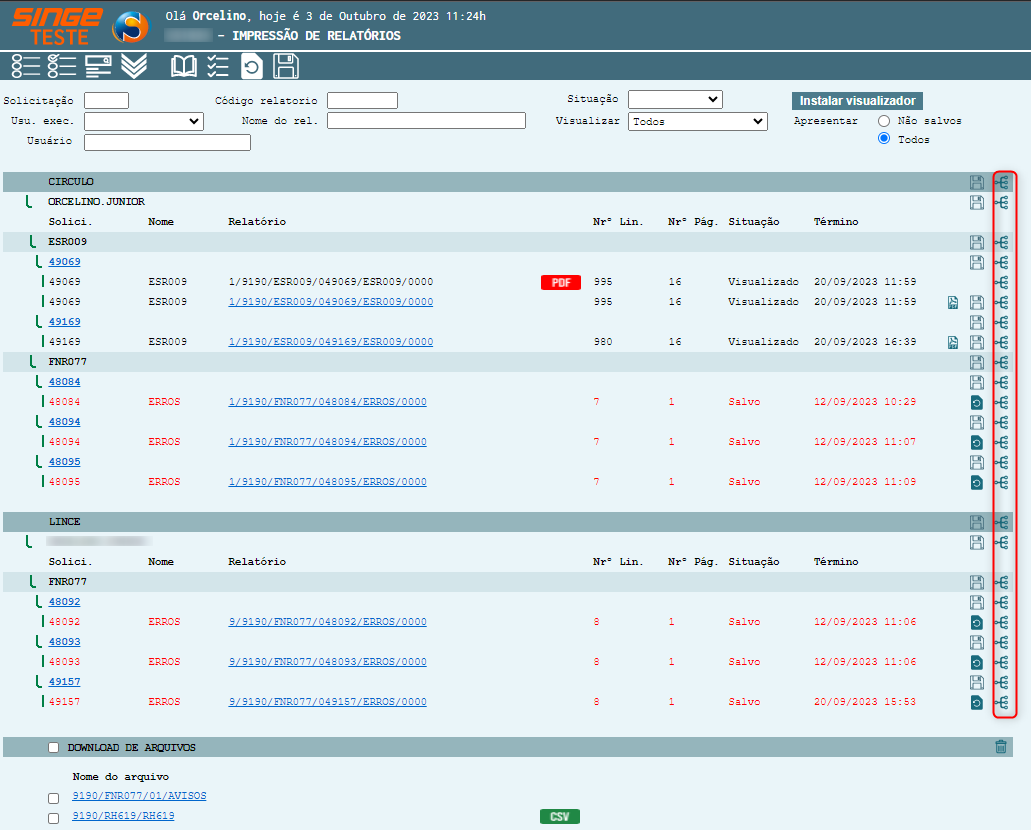
Task: Click the checkmark list toolbar icon
Action: pyautogui.click(x=218, y=66)
